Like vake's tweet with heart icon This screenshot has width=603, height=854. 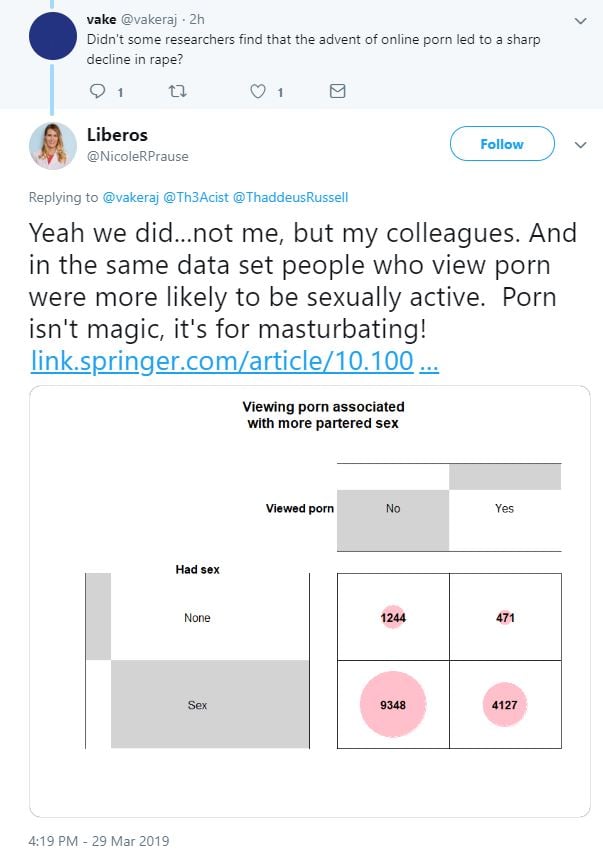click(x=258, y=91)
